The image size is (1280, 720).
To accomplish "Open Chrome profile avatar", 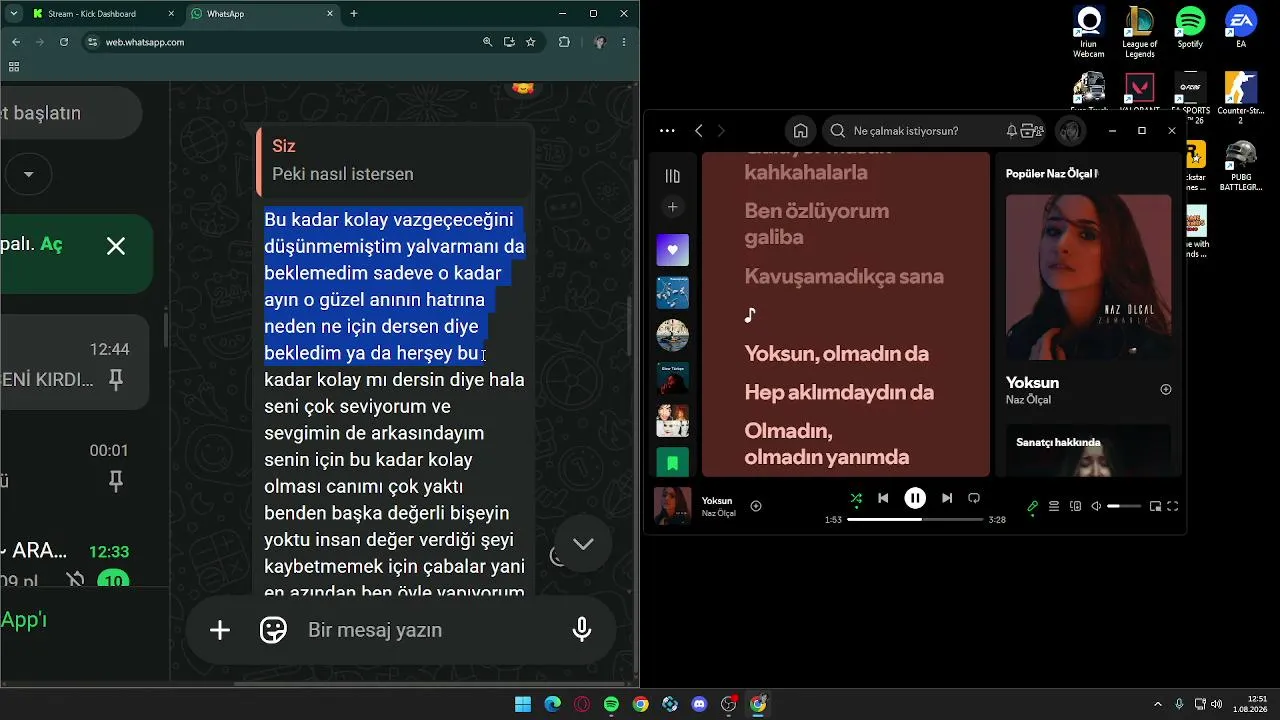I will [x=599, y=42].
